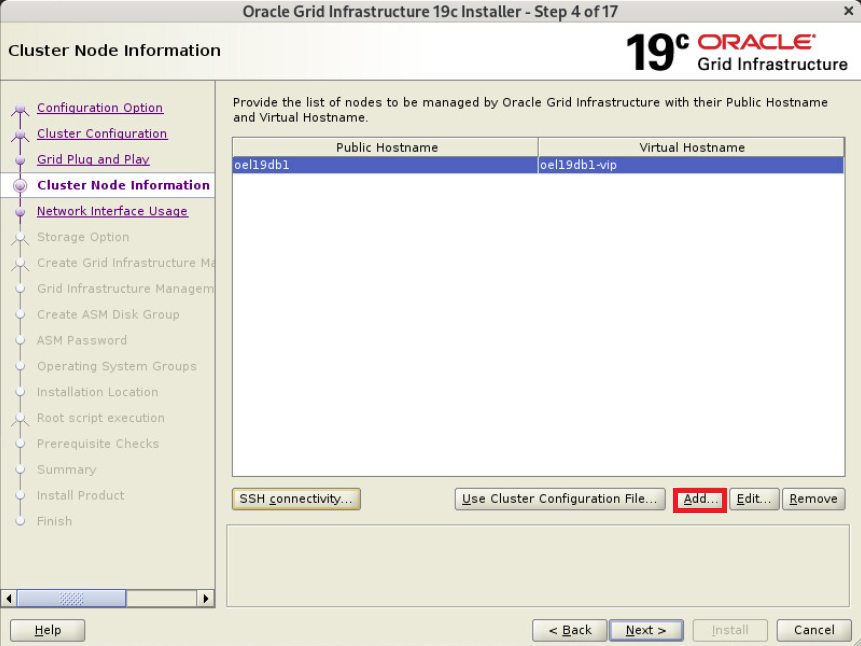Click step bullet icon beside Network Interface Usage
Viewport: 861px width, 646px height.
[x=20, y=211]
